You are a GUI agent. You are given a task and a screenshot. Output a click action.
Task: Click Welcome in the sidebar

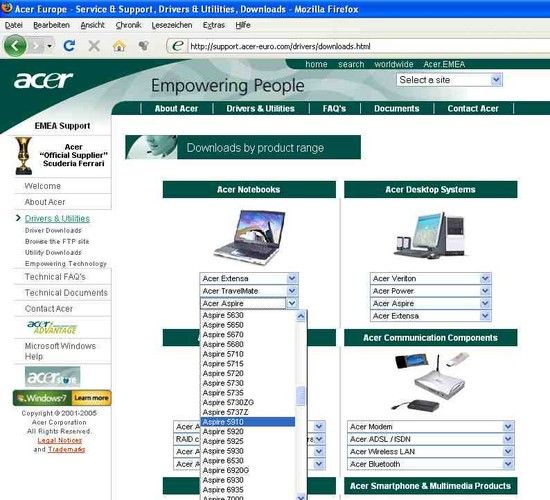(x=42, y=186)
